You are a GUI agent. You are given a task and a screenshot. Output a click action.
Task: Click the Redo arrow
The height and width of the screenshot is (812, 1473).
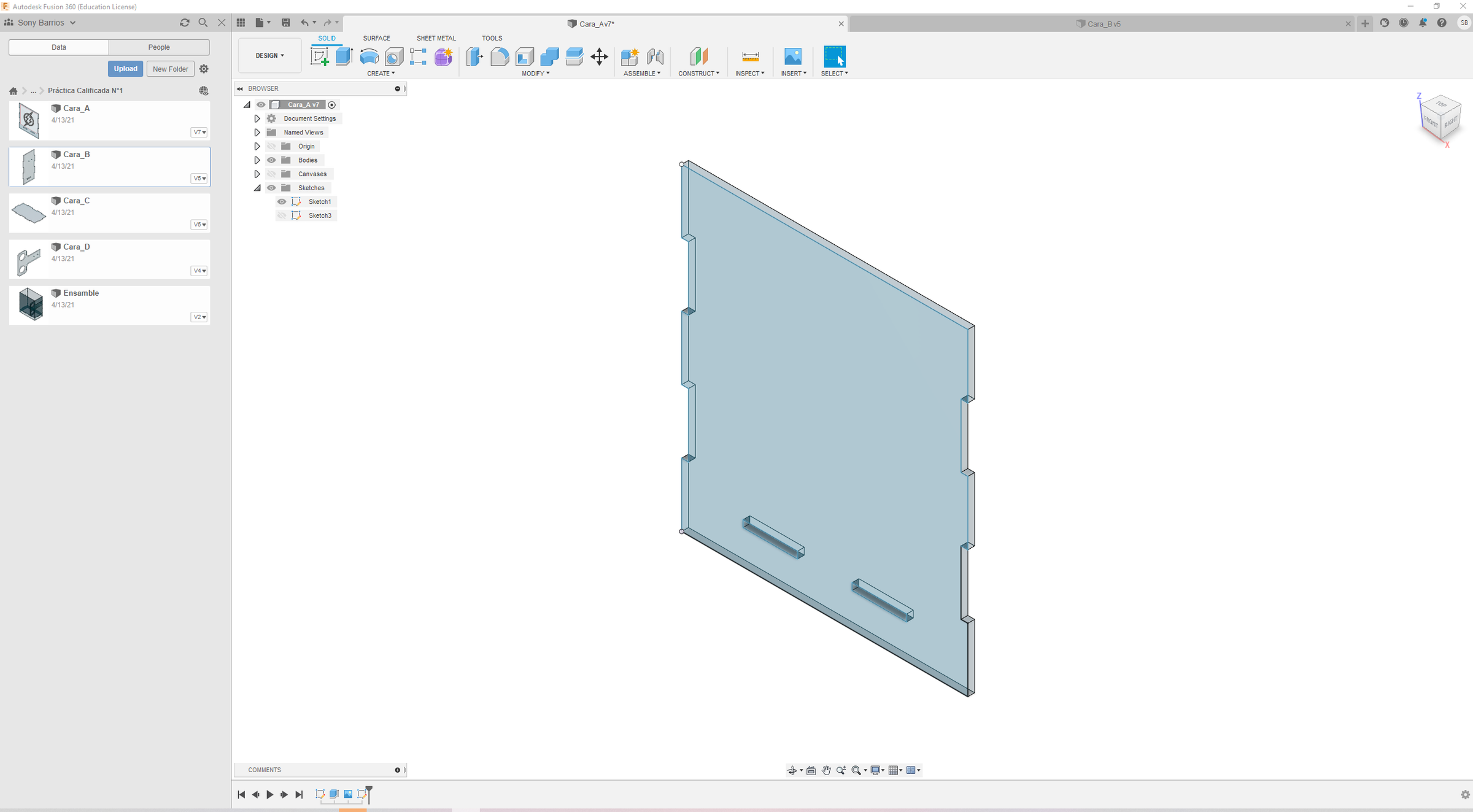328,23
